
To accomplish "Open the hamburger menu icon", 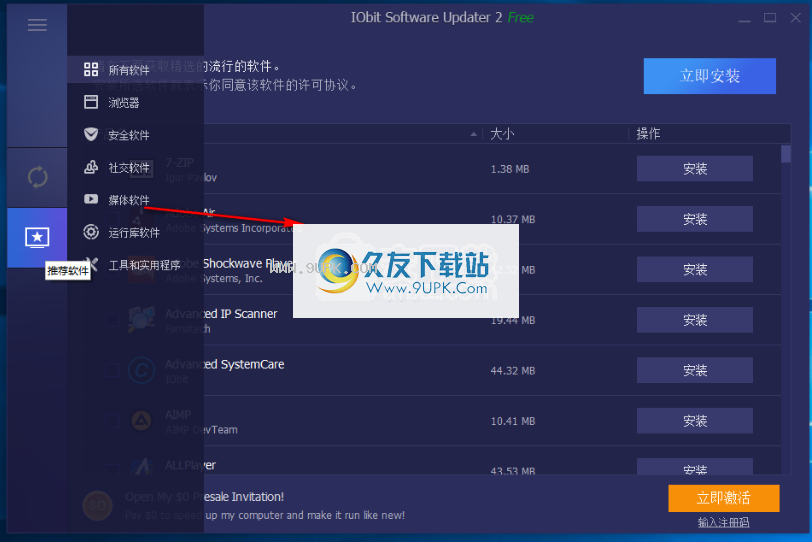I will (37, 24).
